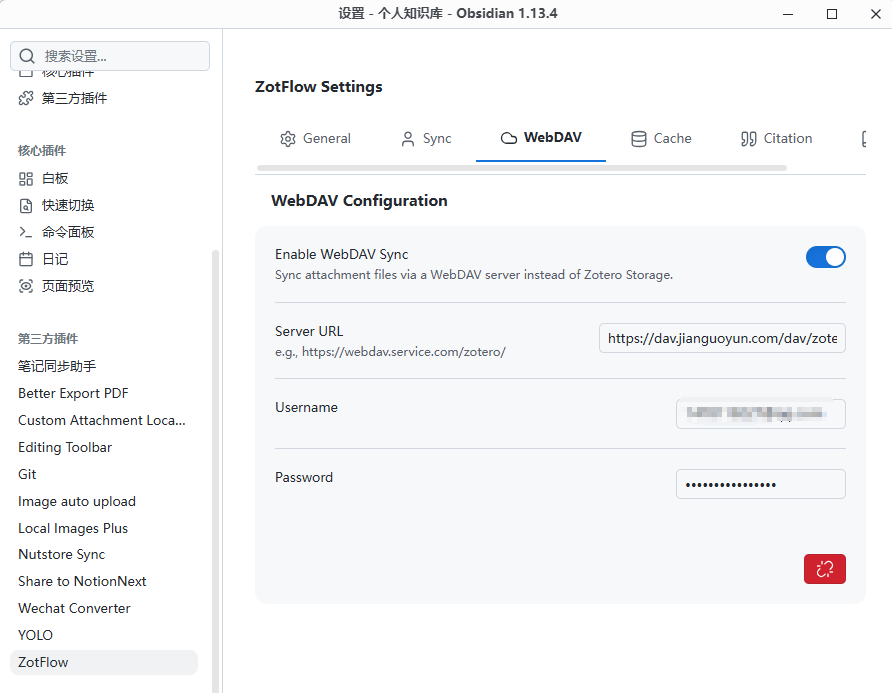Click the Password input field
The width and height of the screenshot is (892, 693).
pyautogui.click(x=761, y=484)
